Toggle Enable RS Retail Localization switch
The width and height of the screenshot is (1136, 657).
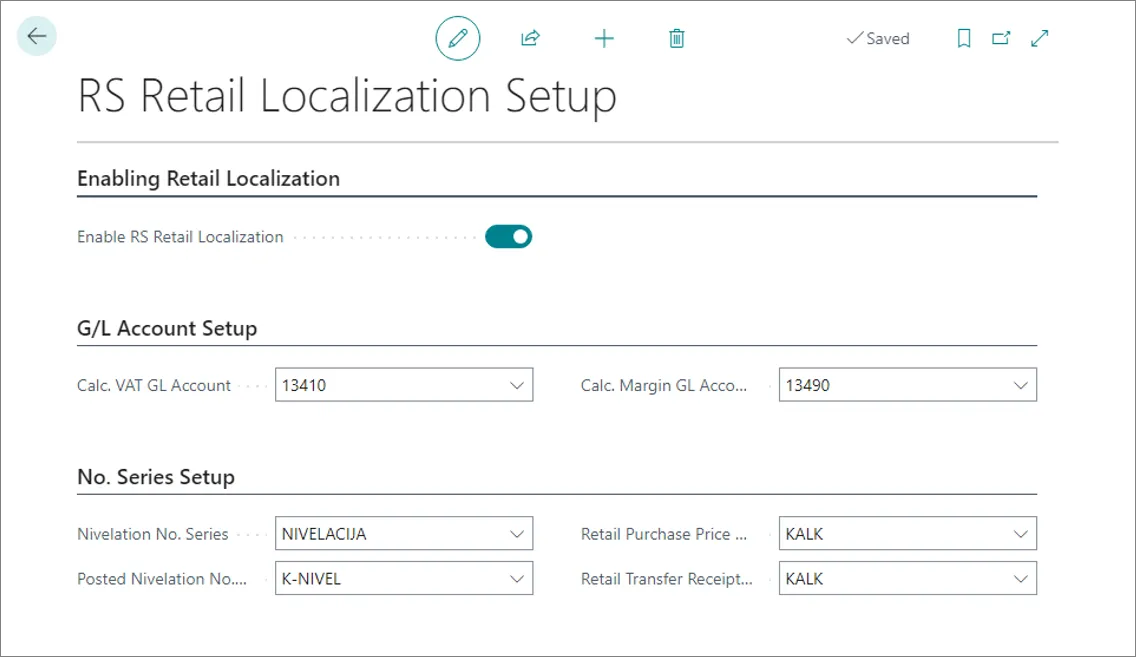[x=509, y=237]
